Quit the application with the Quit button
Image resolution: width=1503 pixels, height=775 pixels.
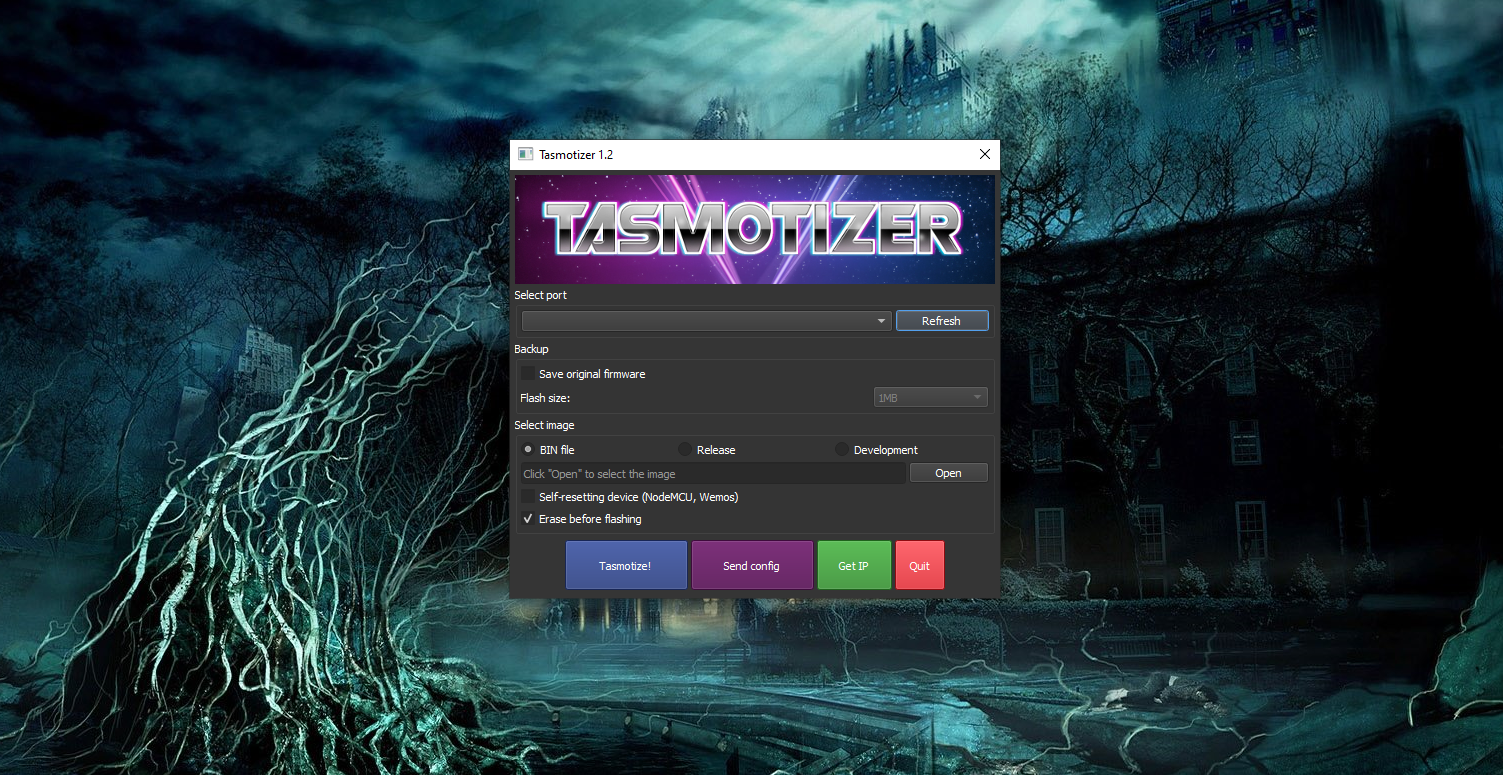coord(919,564)
